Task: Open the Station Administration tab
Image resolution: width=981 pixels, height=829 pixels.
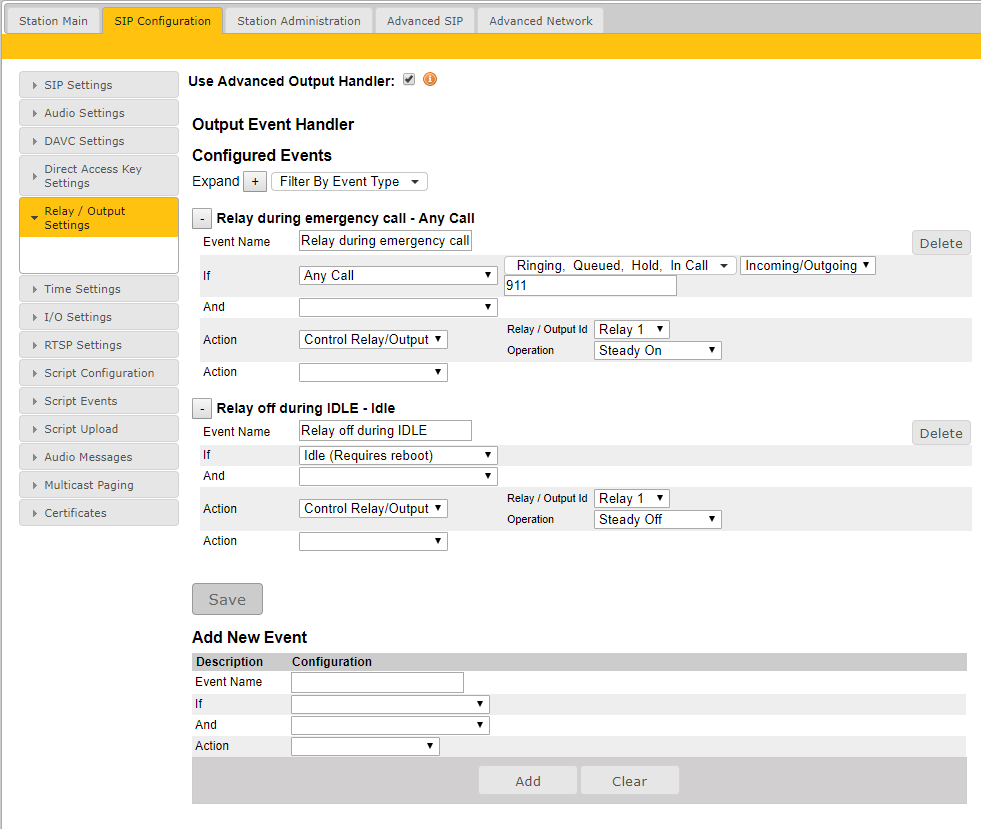Action: tap(298, 21)
